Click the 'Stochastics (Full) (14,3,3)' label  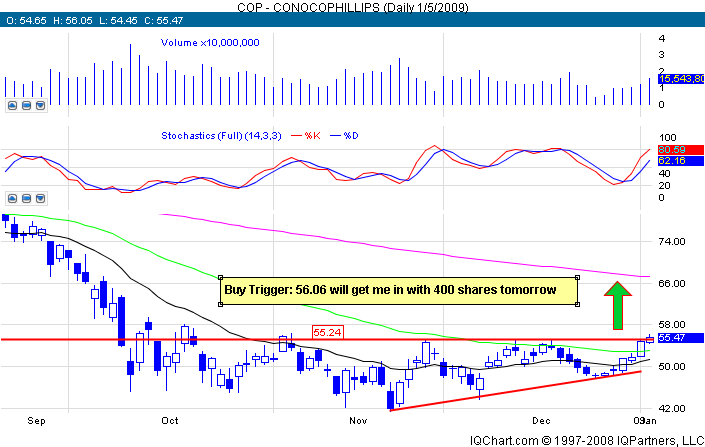point(221,135)
